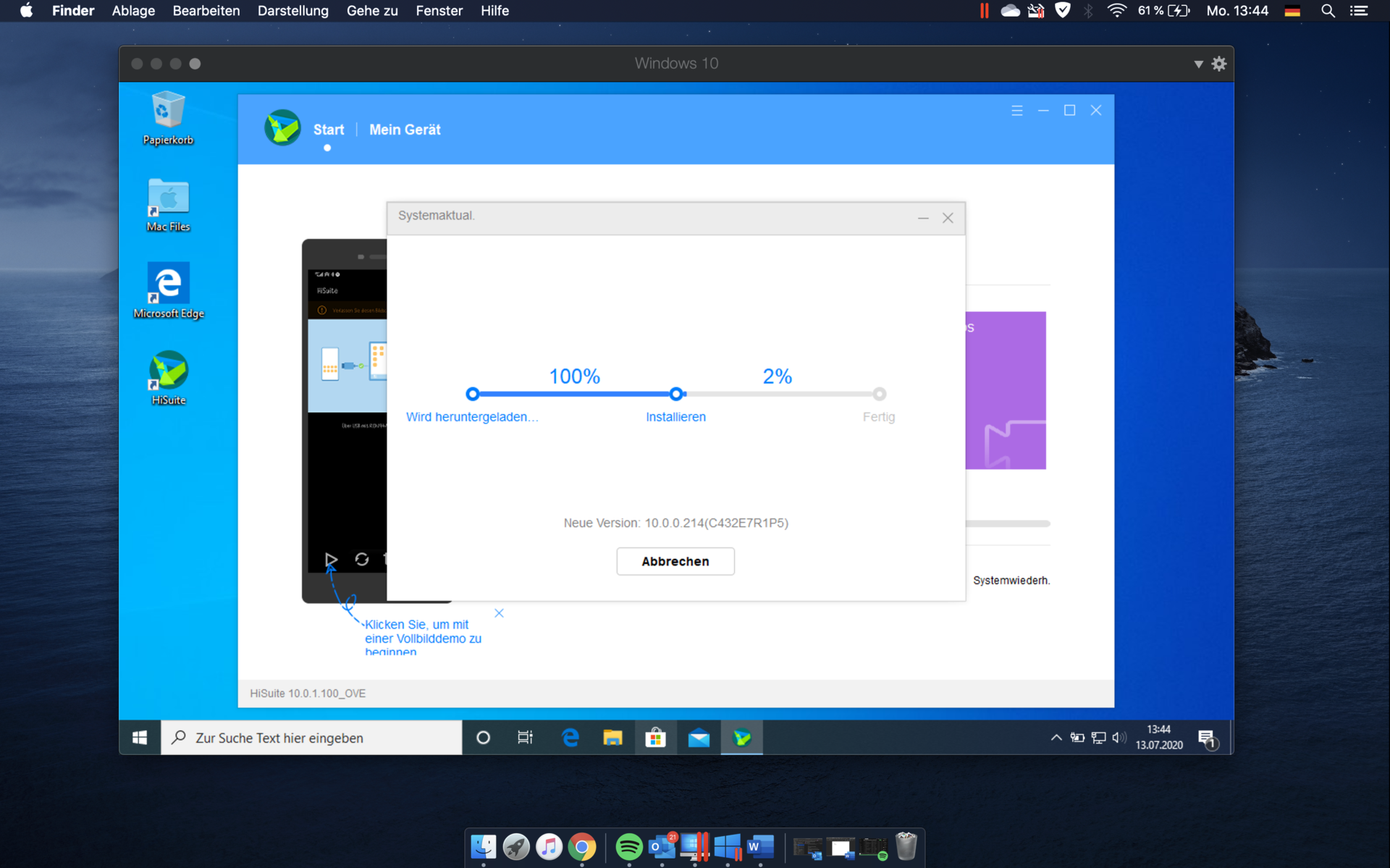
Task: Click the Parallels icon in macOS menu bar
Action: click(x=984, y=11)
